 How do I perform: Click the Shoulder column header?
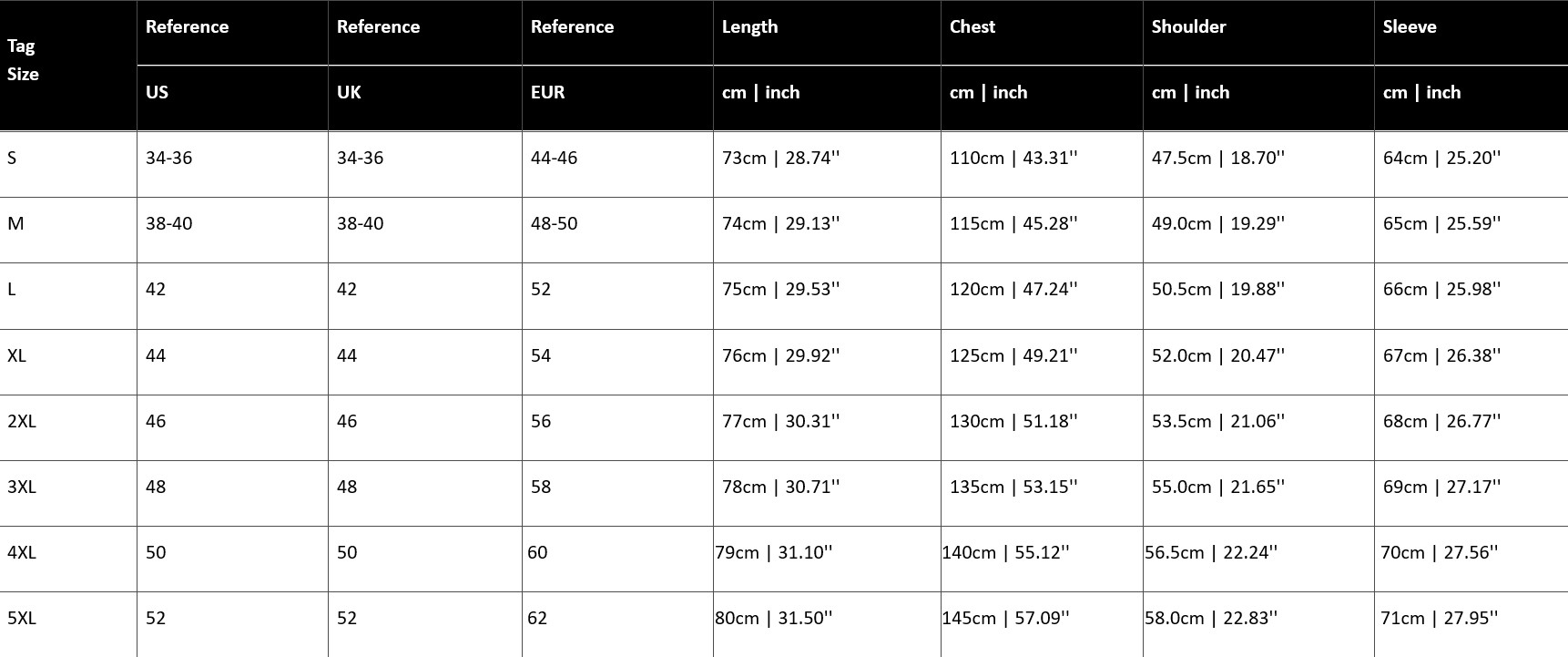pos(1188,27)
